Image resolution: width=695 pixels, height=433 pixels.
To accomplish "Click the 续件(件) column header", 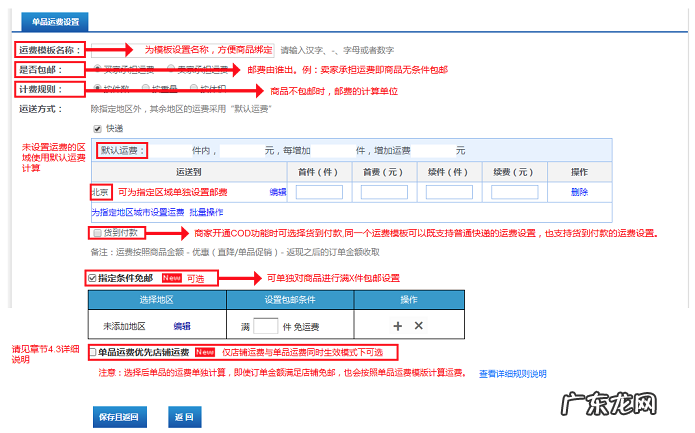I will [448, 172].
